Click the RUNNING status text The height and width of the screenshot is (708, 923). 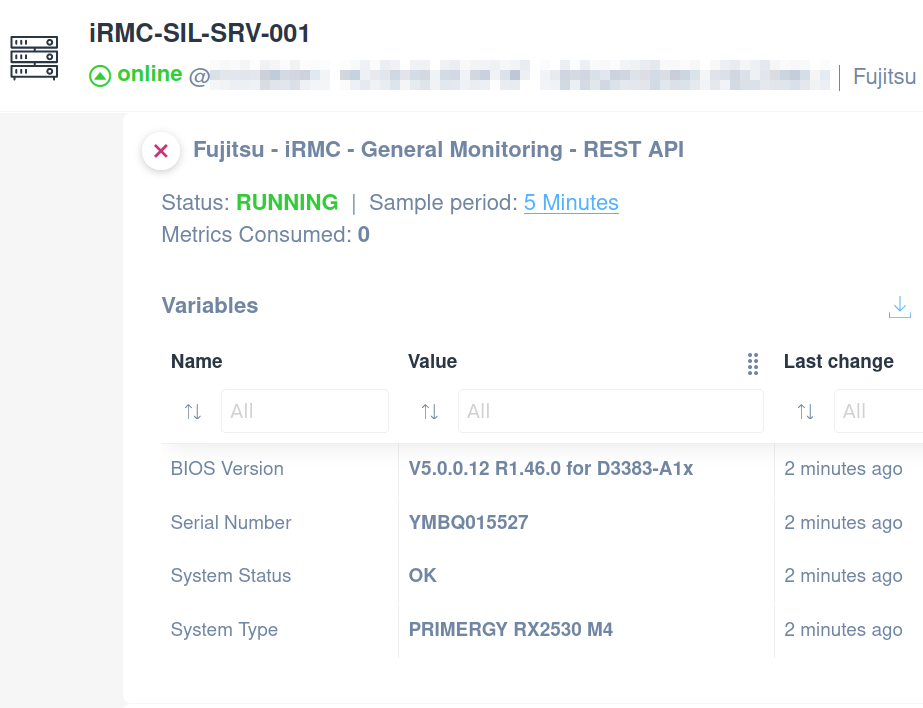click(x=287, y=202)
